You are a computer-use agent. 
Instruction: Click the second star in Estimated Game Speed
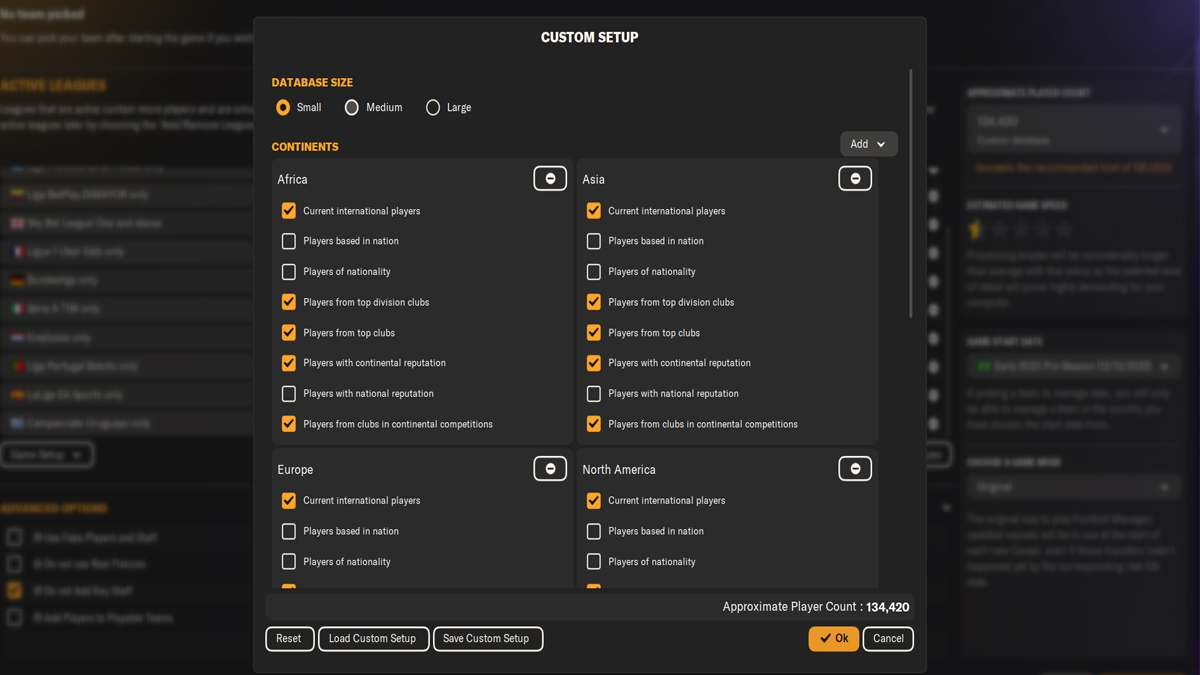pos(999,228)
